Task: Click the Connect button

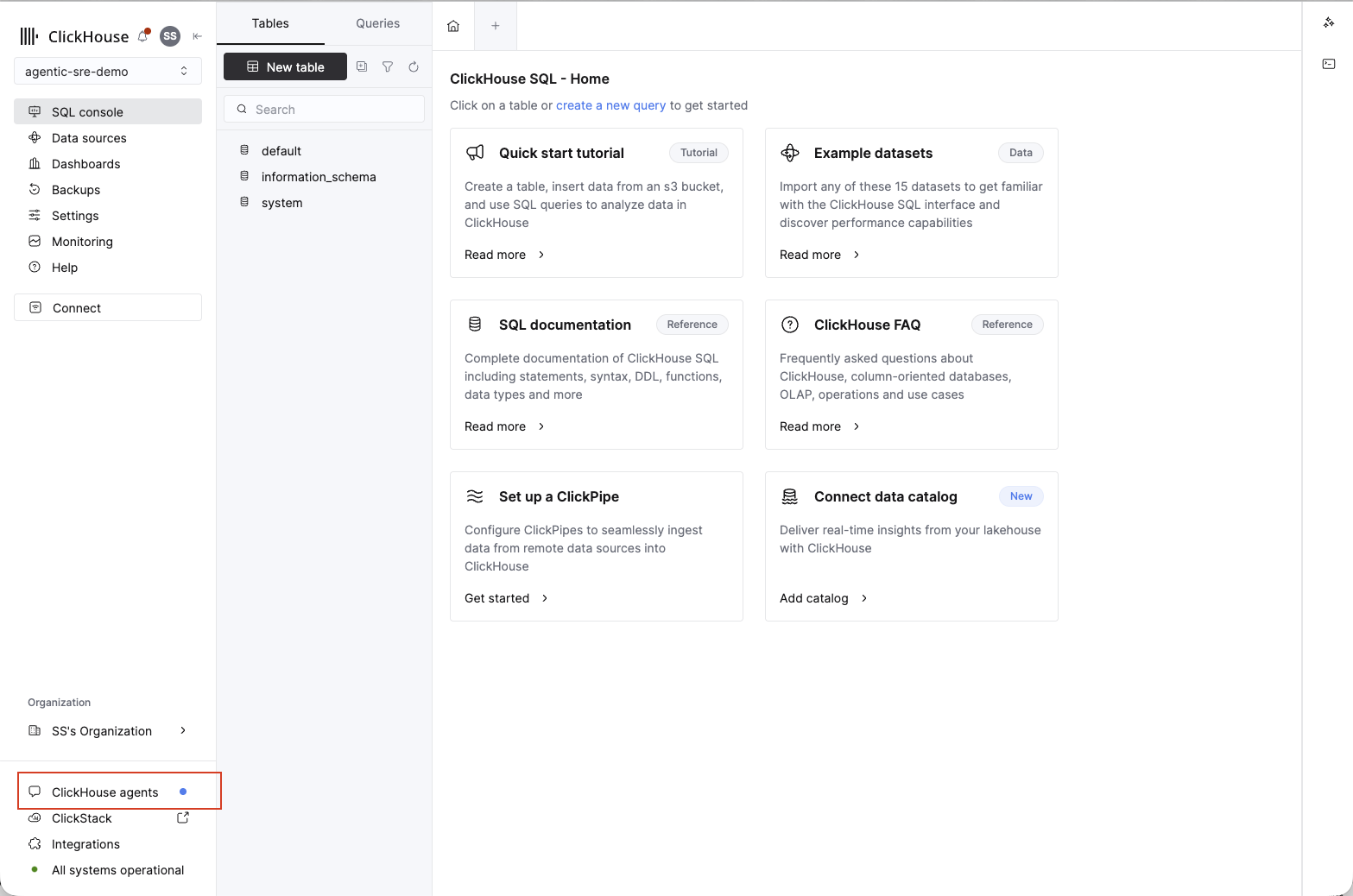Action: [108, 307]
